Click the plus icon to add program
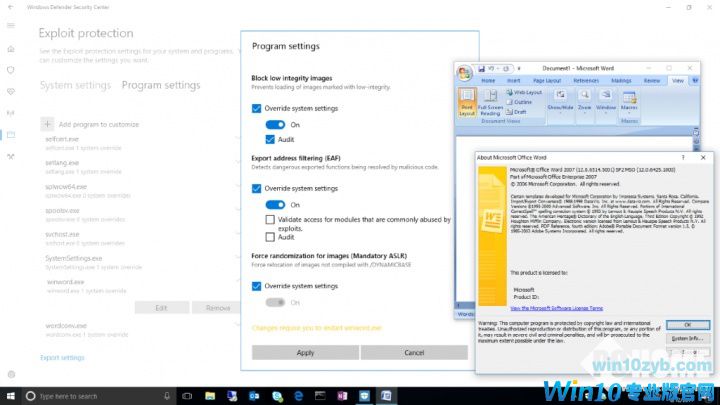The width and height of the screenshot is (720, 405). [x=46, y=123]
